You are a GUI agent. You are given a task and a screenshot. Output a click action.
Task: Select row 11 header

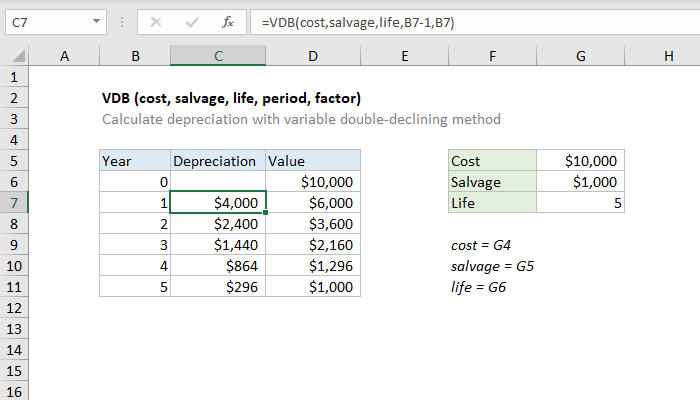tap(14, 287)
